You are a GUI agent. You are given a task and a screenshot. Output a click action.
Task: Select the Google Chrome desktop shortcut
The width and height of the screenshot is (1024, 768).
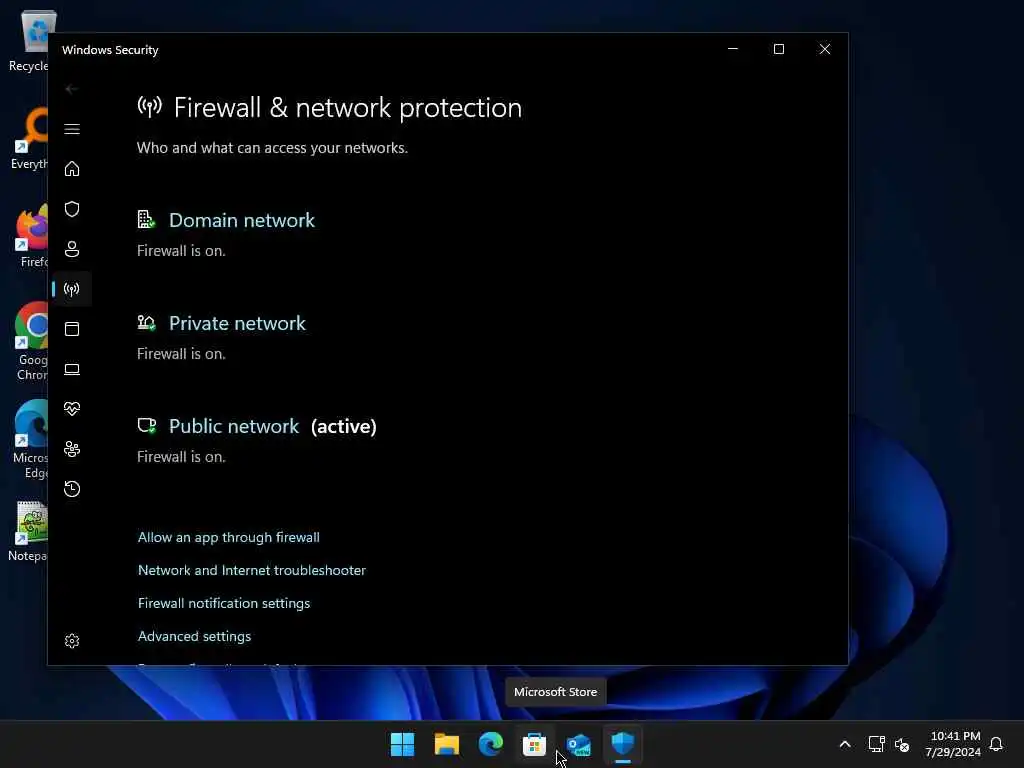coord(29,342)
